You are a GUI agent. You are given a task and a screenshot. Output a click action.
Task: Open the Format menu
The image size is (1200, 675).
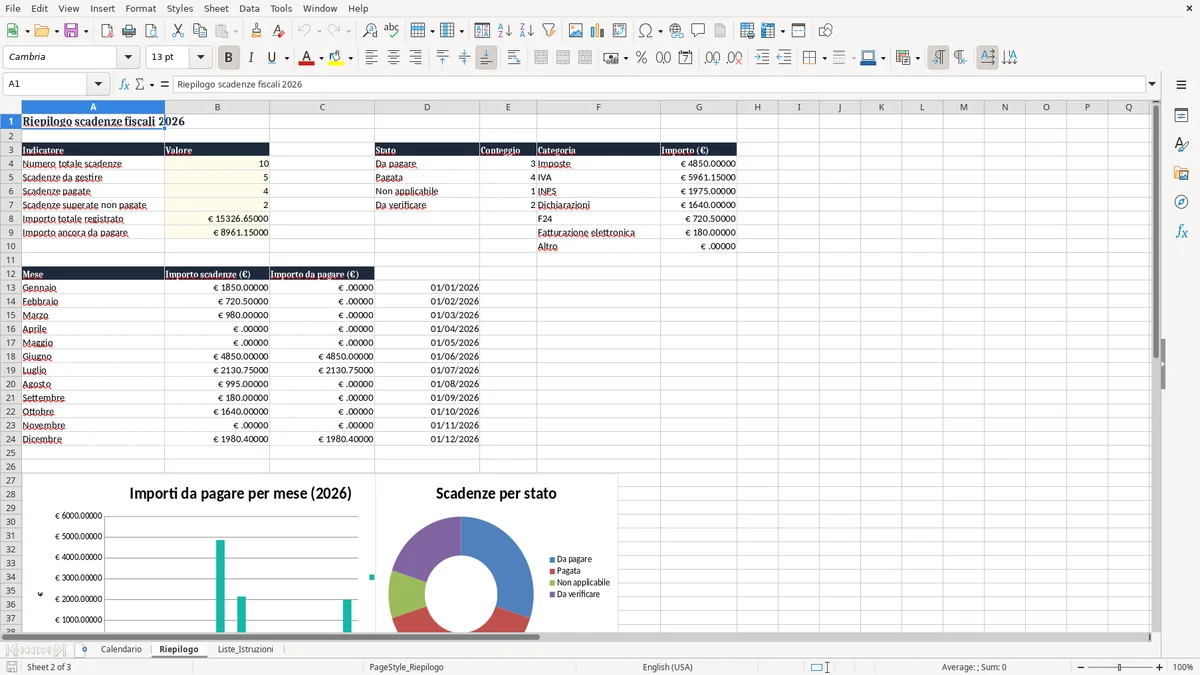[140, 8]
